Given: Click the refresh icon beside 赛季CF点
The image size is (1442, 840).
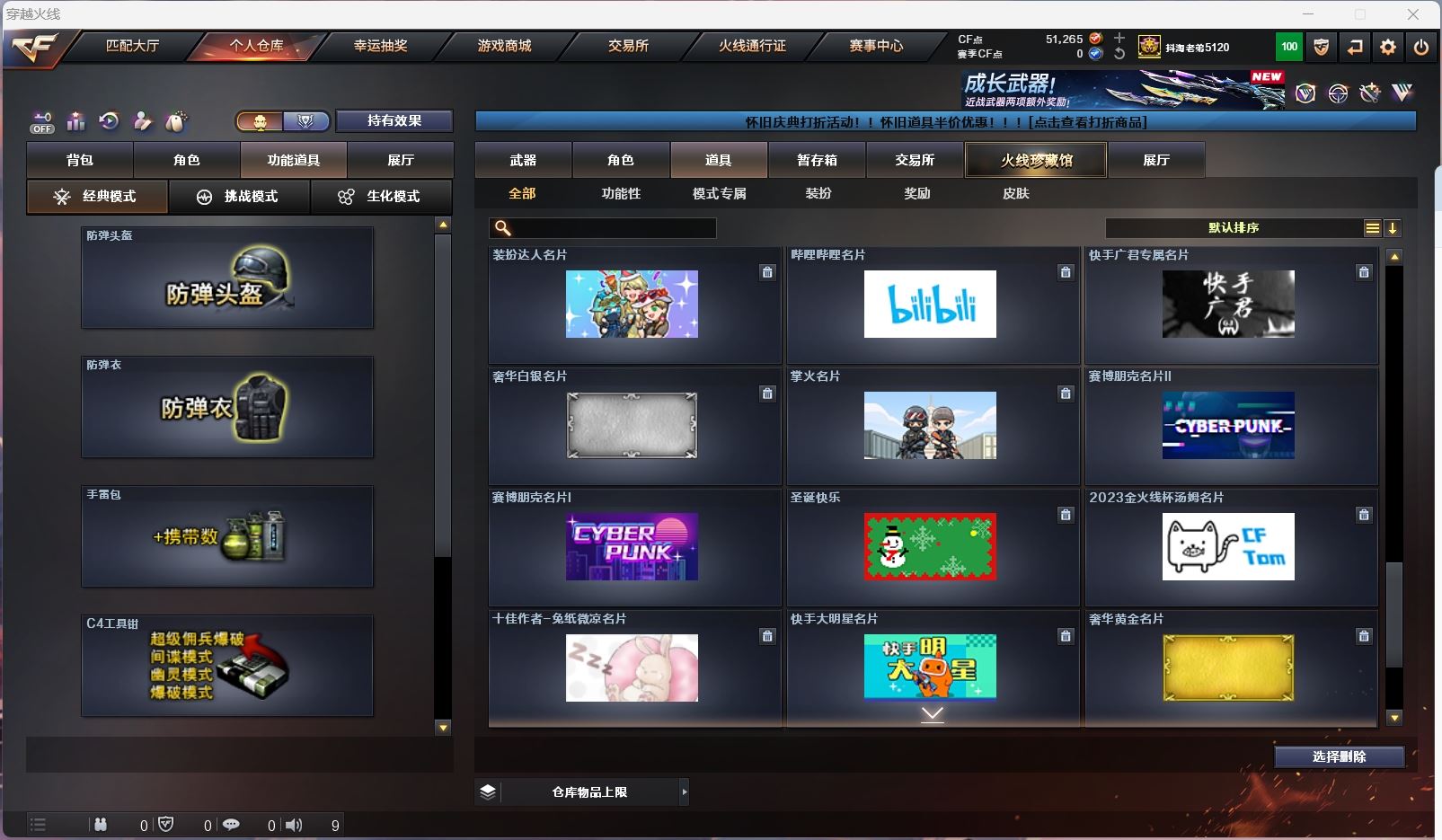Looking at the screenshot, I should point(1119,54).
